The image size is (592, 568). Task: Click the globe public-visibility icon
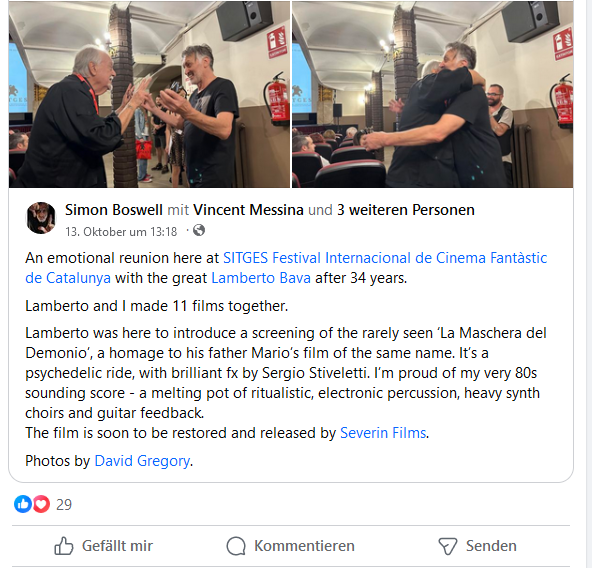click(x=199, y=230)
